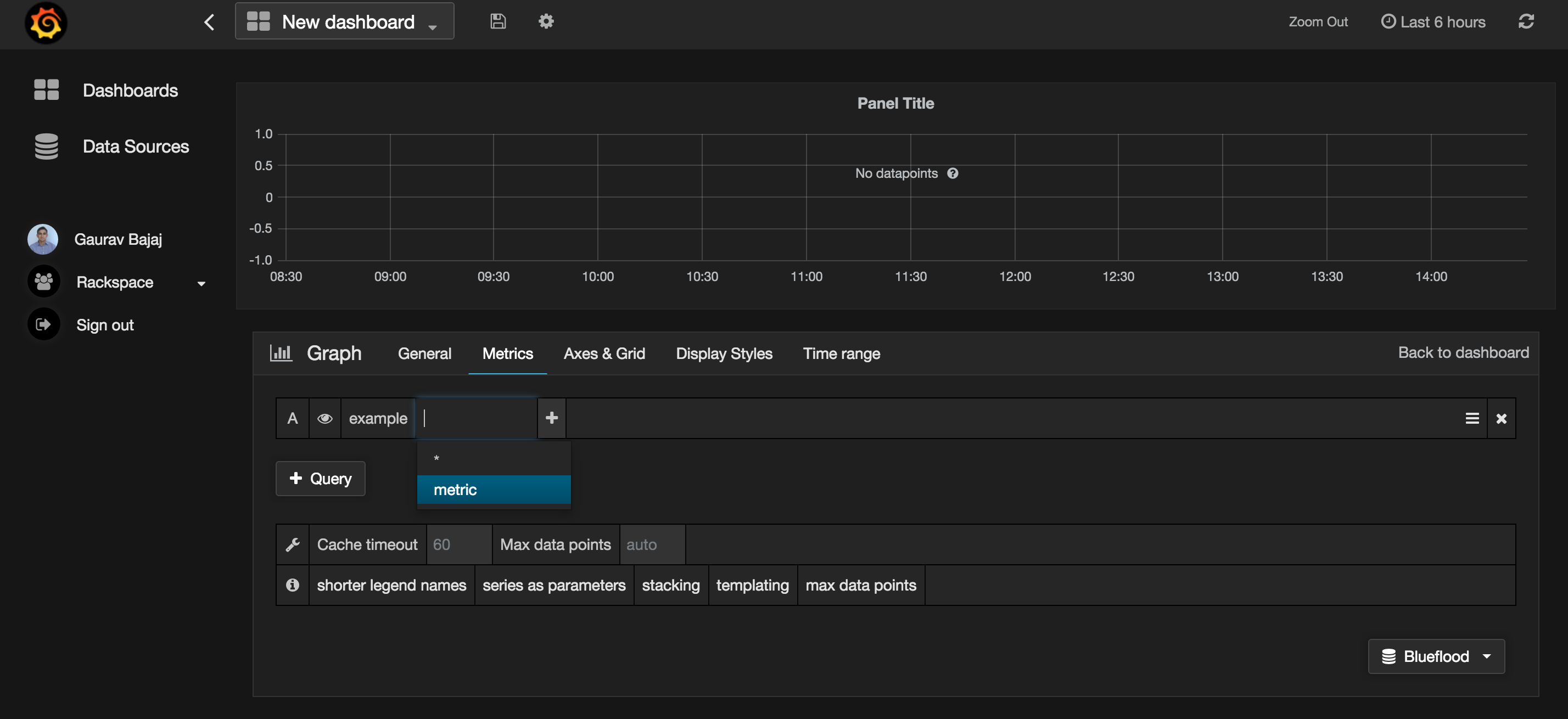Click the Rackspace organization group icon
1568x719 pixels.
pyautogui.click(x=43, y=282)
